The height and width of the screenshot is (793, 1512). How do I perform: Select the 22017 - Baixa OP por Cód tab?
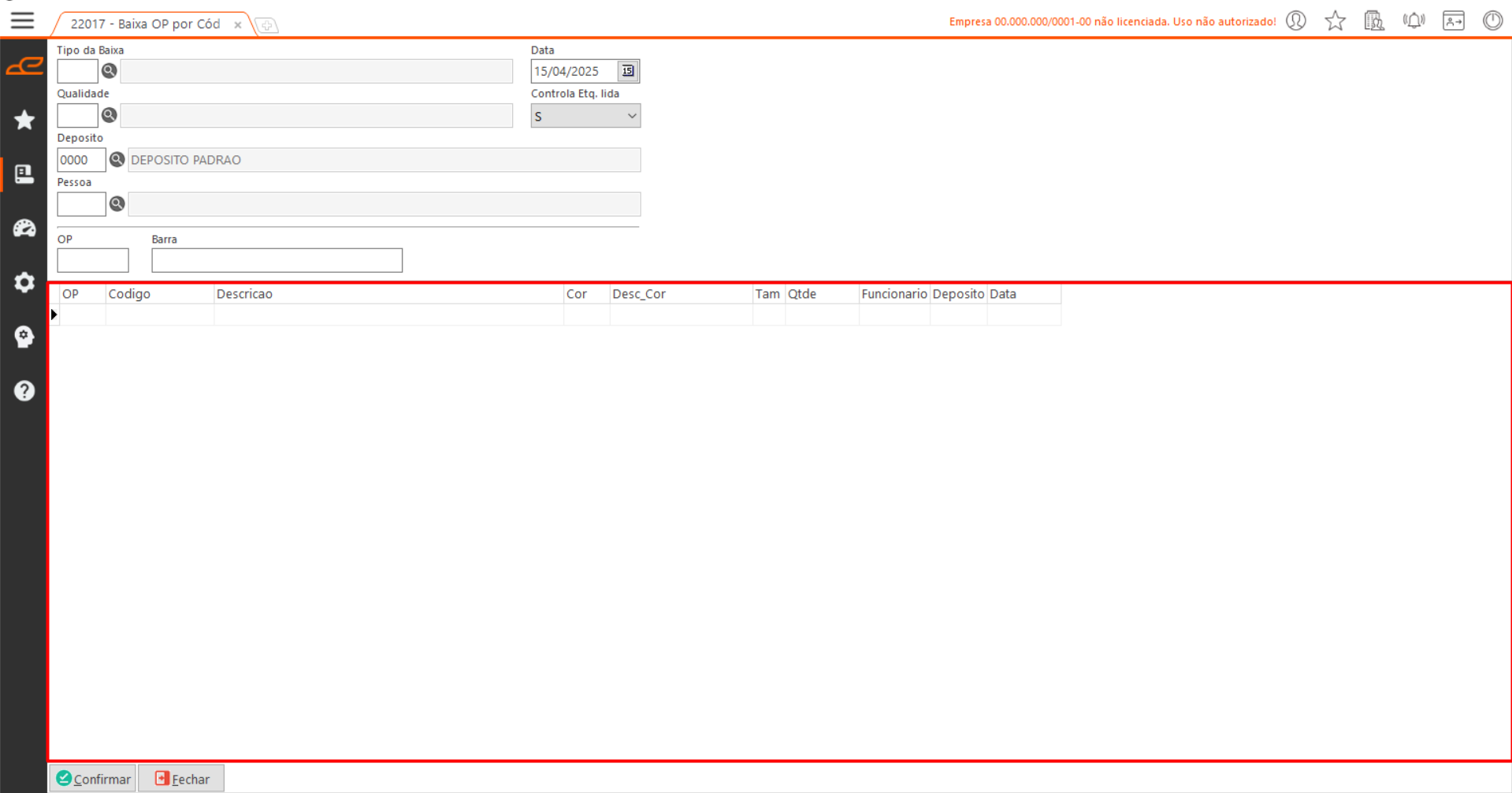[x=146, y=24]
